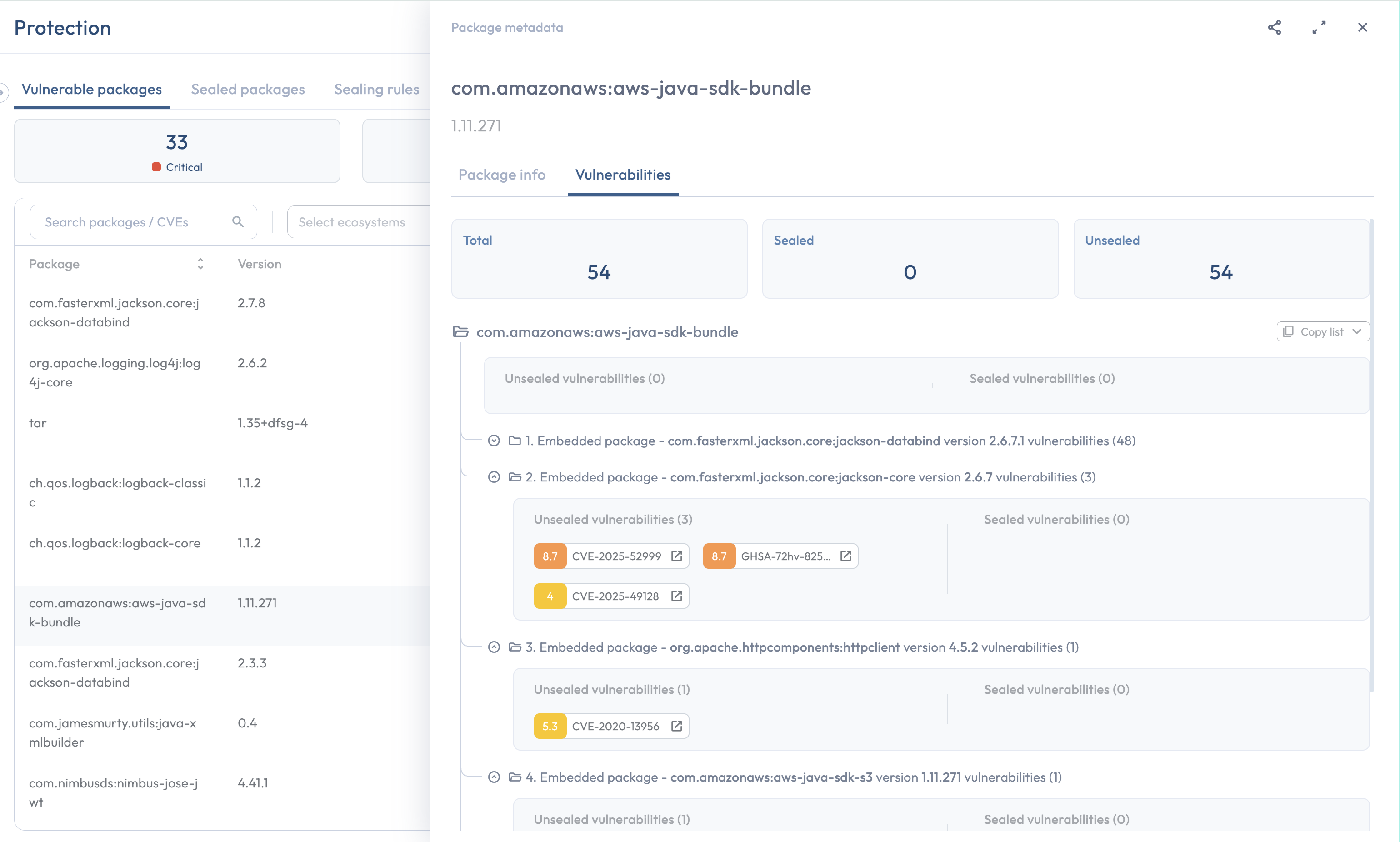
Task: Collapse the jackson-core 2.6.7 embedded package
Action: (x=494, y=477)
